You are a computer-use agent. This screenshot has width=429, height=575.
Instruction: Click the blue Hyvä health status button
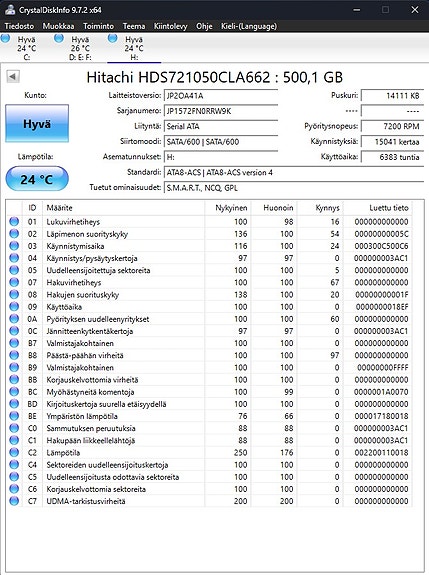click(37, 124)
